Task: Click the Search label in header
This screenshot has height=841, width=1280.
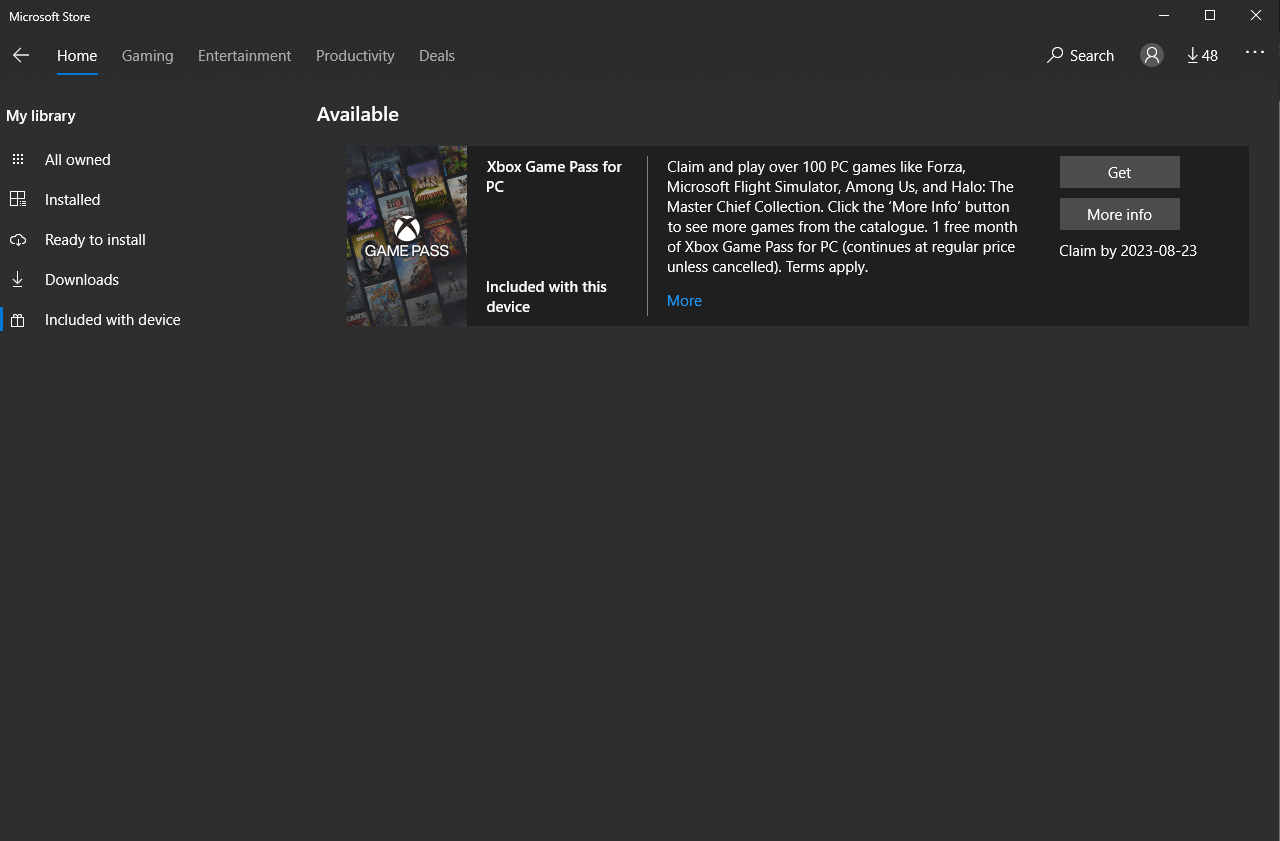Action: (1092, 56)
